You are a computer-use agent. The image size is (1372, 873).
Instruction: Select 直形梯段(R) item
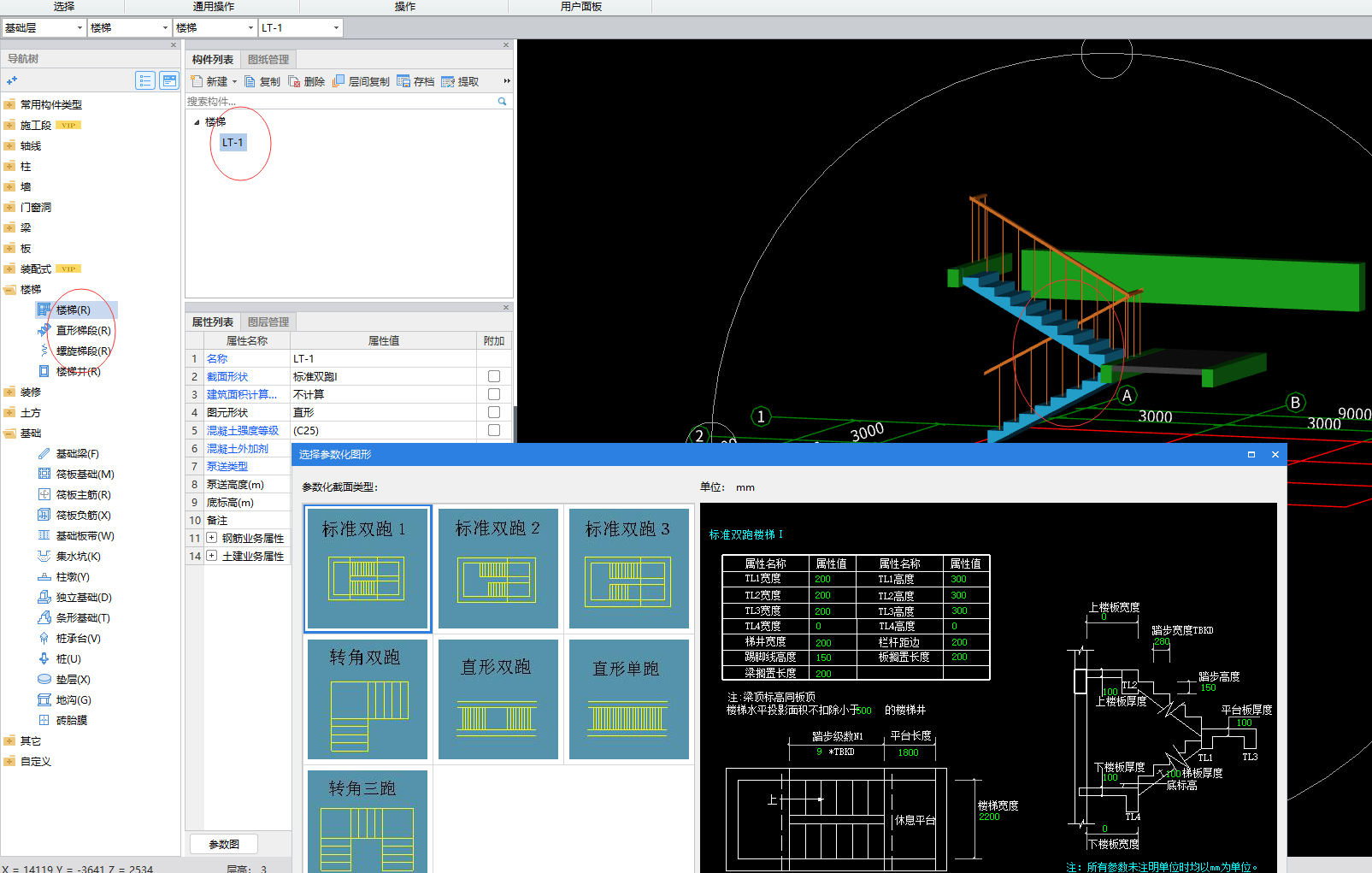83,330
